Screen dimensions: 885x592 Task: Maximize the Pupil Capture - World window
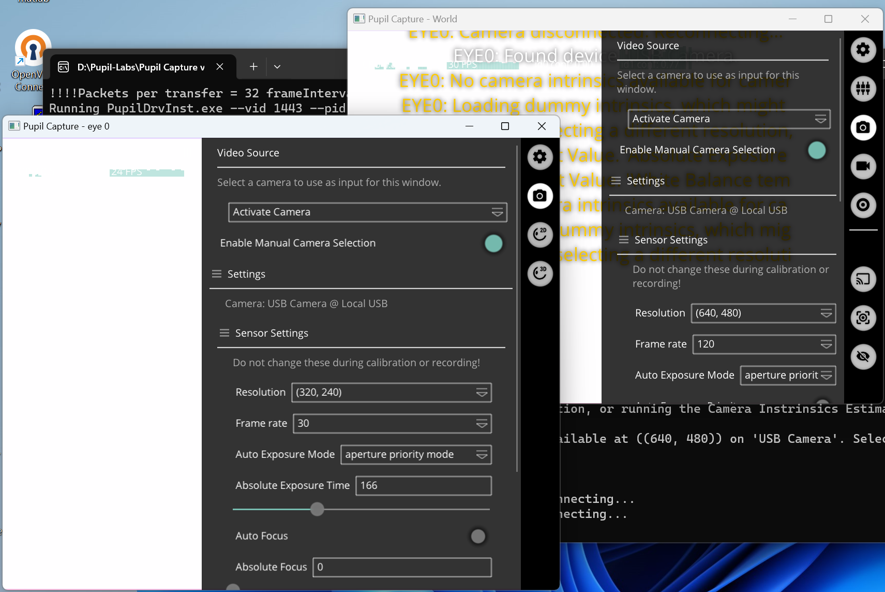828,19
